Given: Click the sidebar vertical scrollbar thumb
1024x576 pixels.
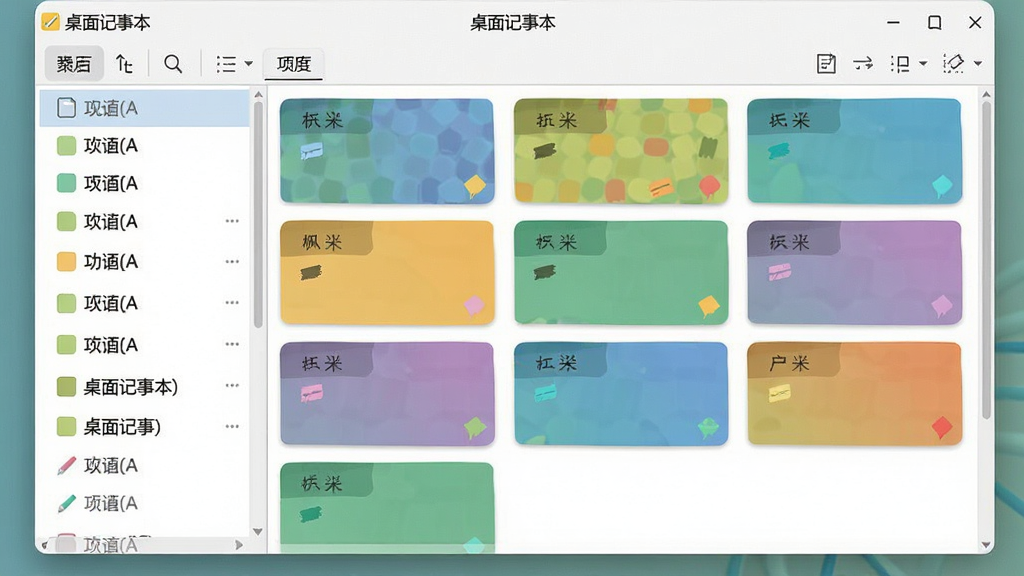Looking at the screenshot, I should 258,214.
